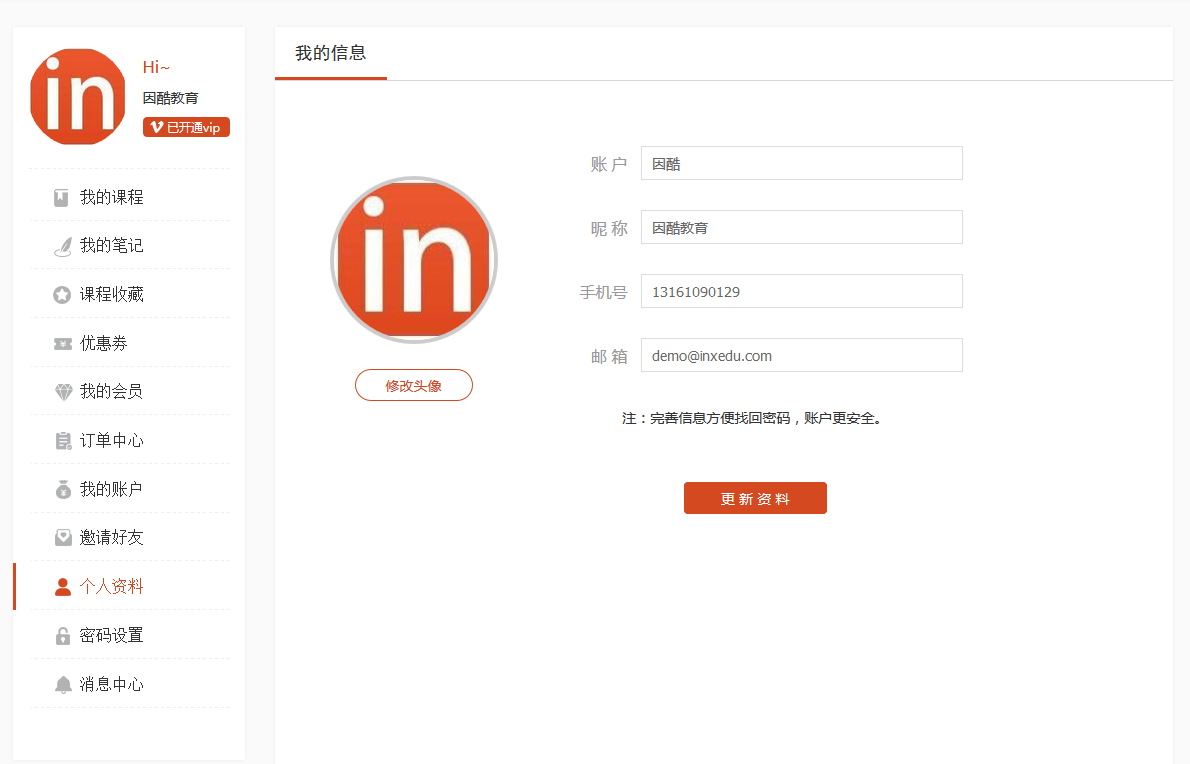Click the money bag icon for 我的账户

point(63,490)
